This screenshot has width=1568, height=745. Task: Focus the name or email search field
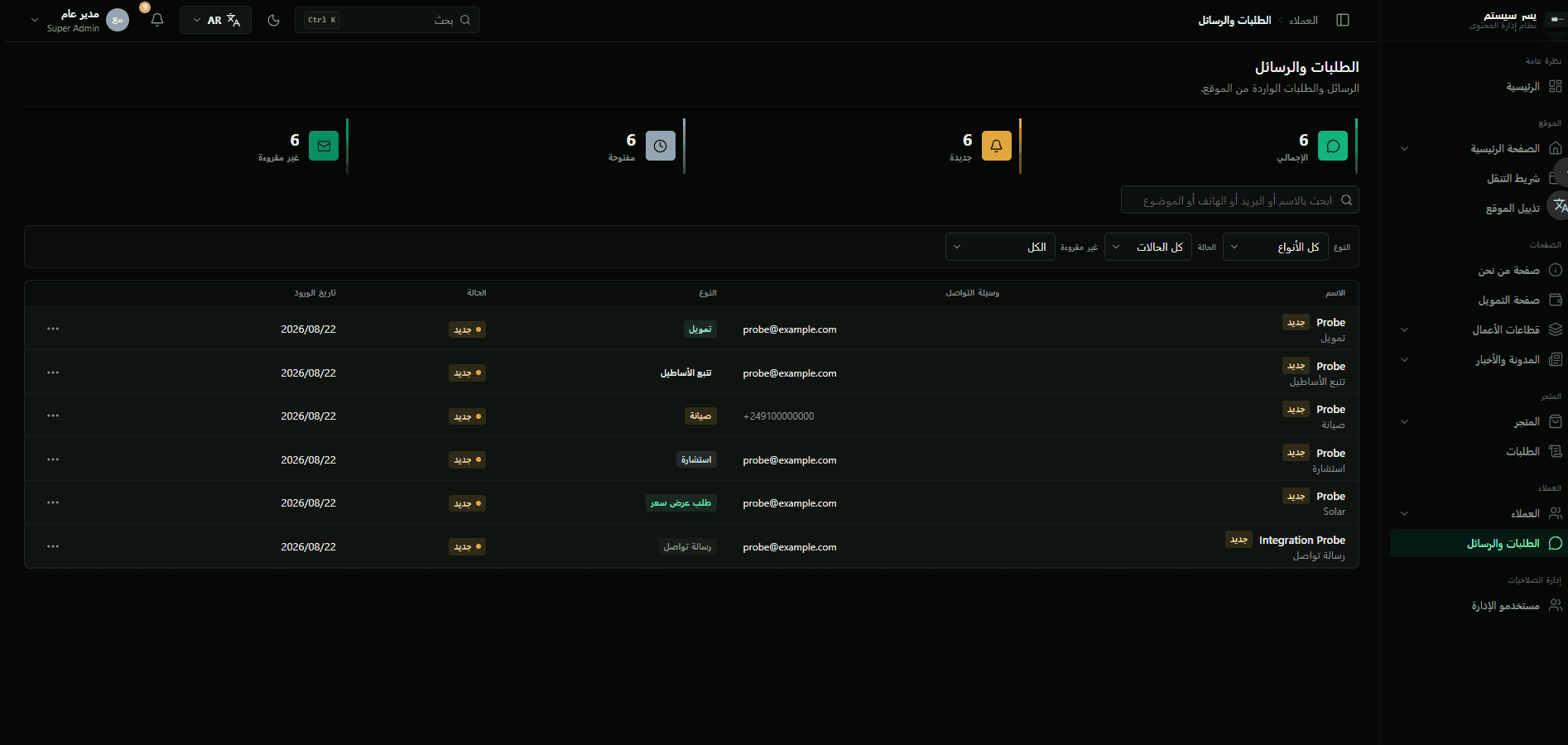coord(1240,200)
